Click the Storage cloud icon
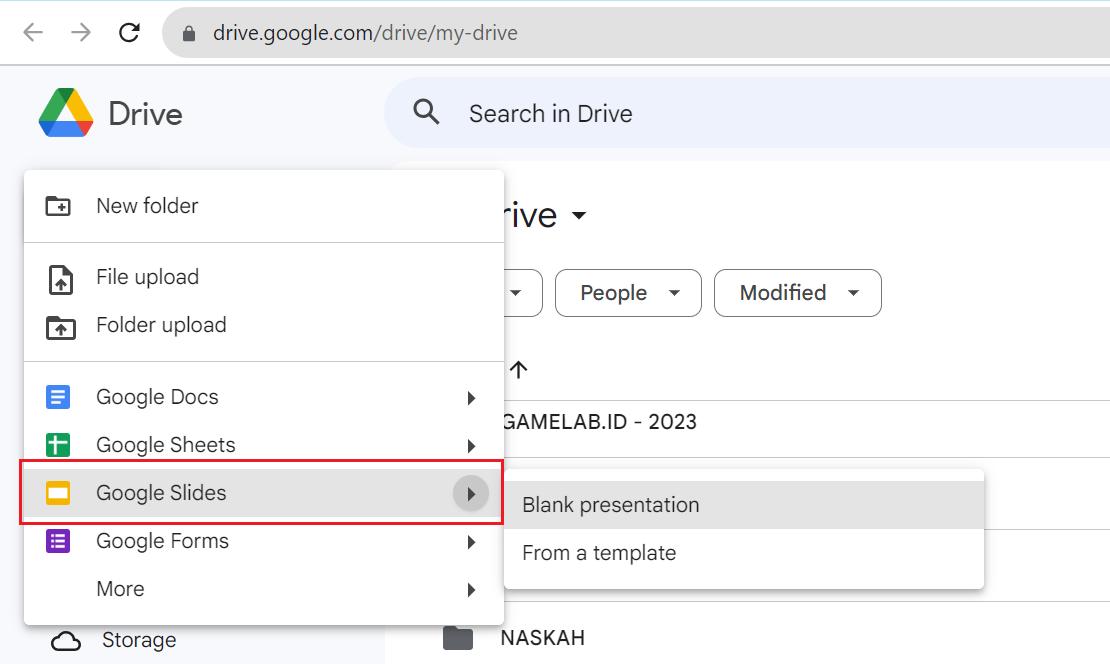 tap(63, 640)
